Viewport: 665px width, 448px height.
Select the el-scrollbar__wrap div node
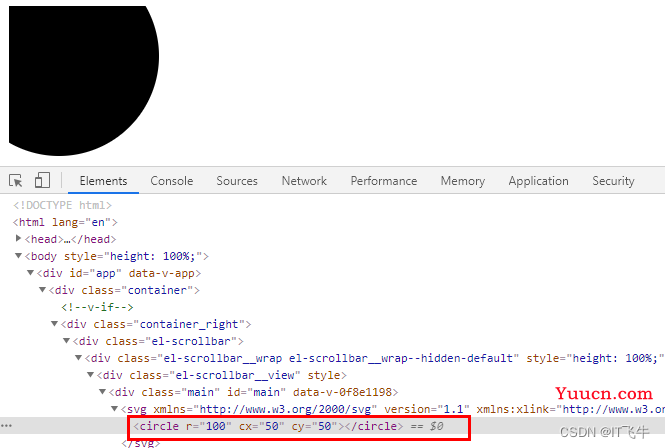pos(374,358)
